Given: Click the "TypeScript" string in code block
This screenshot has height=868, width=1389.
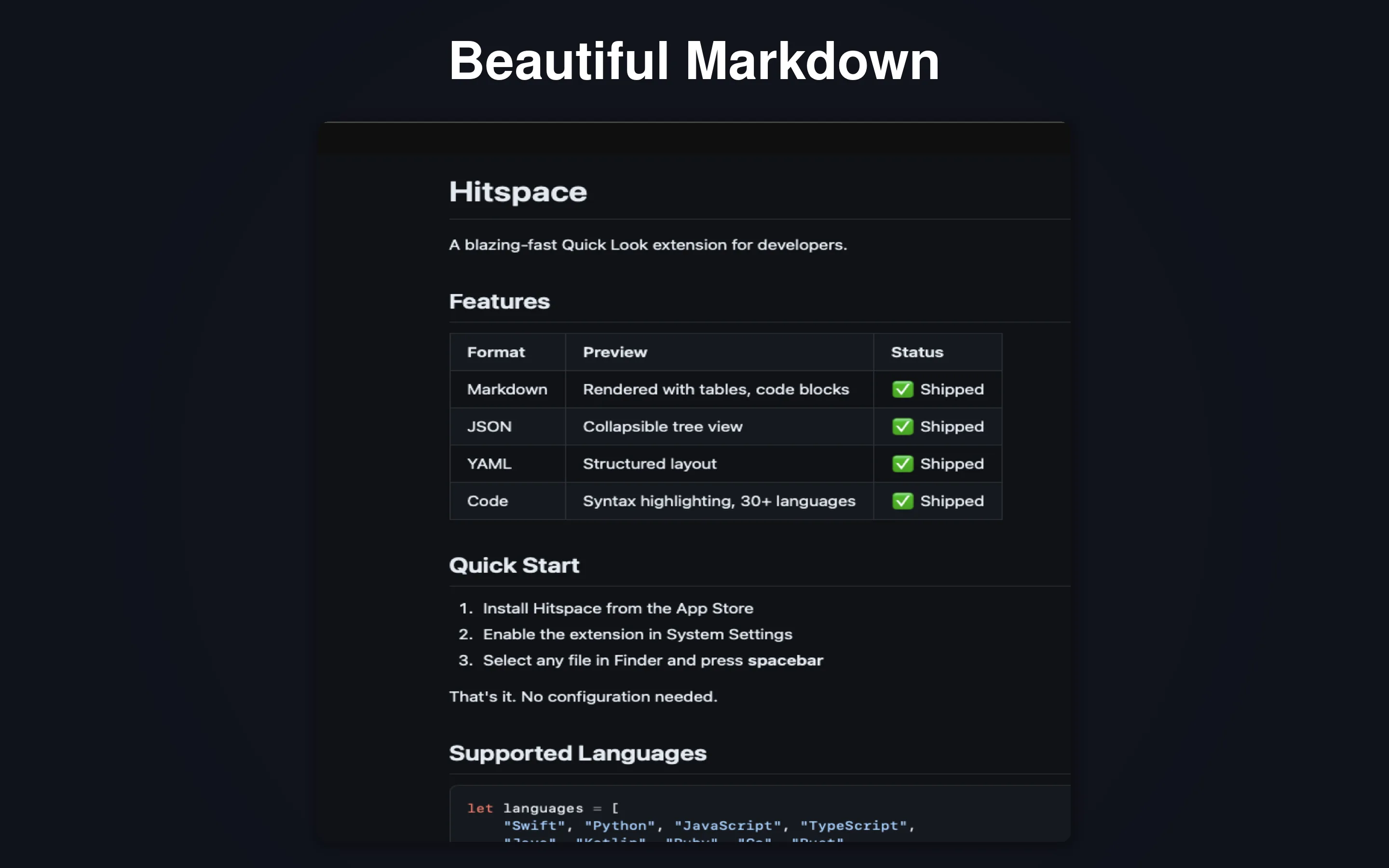Looking at the screenshot, I should point(854,826).
